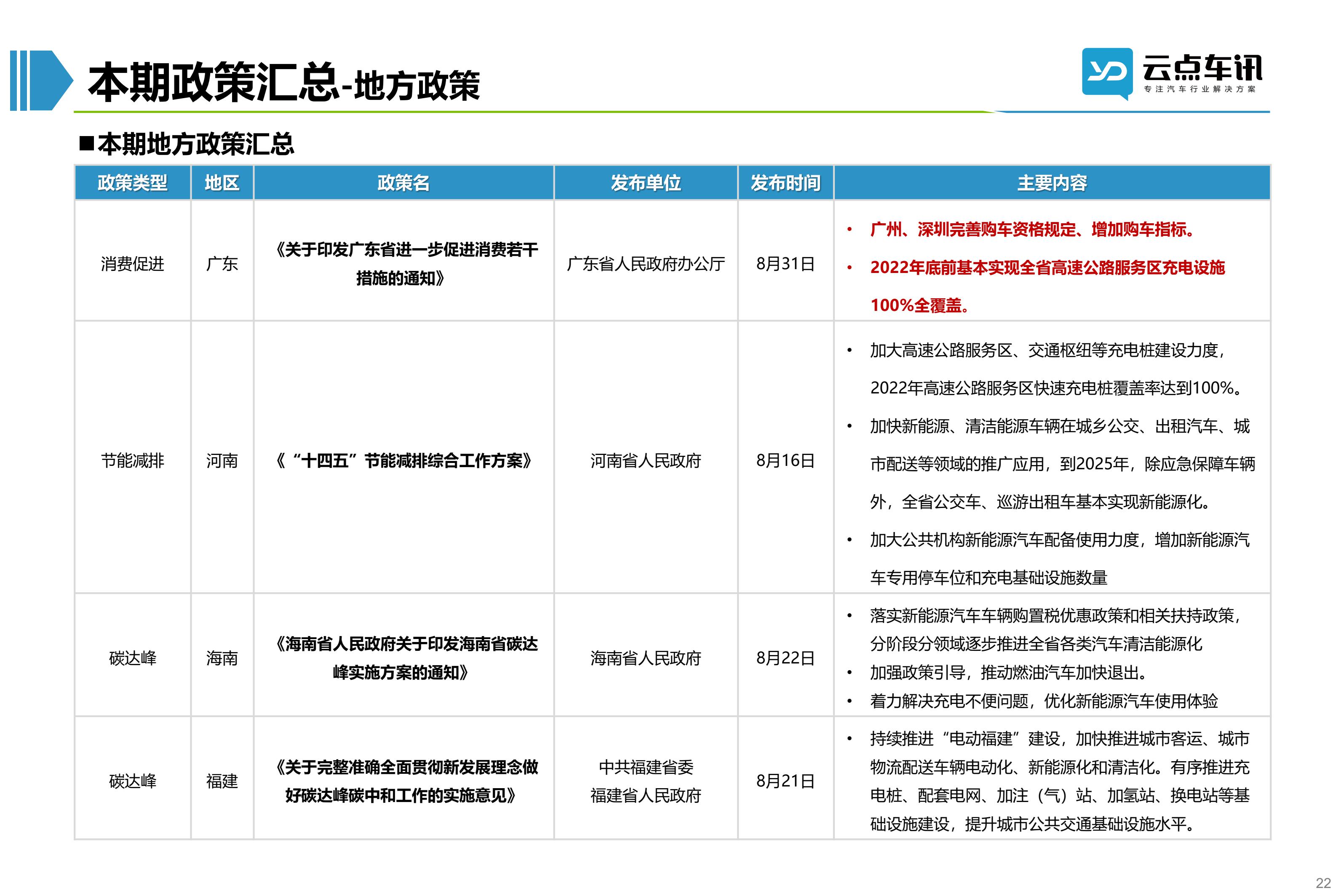
Task: Click the “十四五”节能减排综合工作方案 policy name
Action: (x=404, y=460)
